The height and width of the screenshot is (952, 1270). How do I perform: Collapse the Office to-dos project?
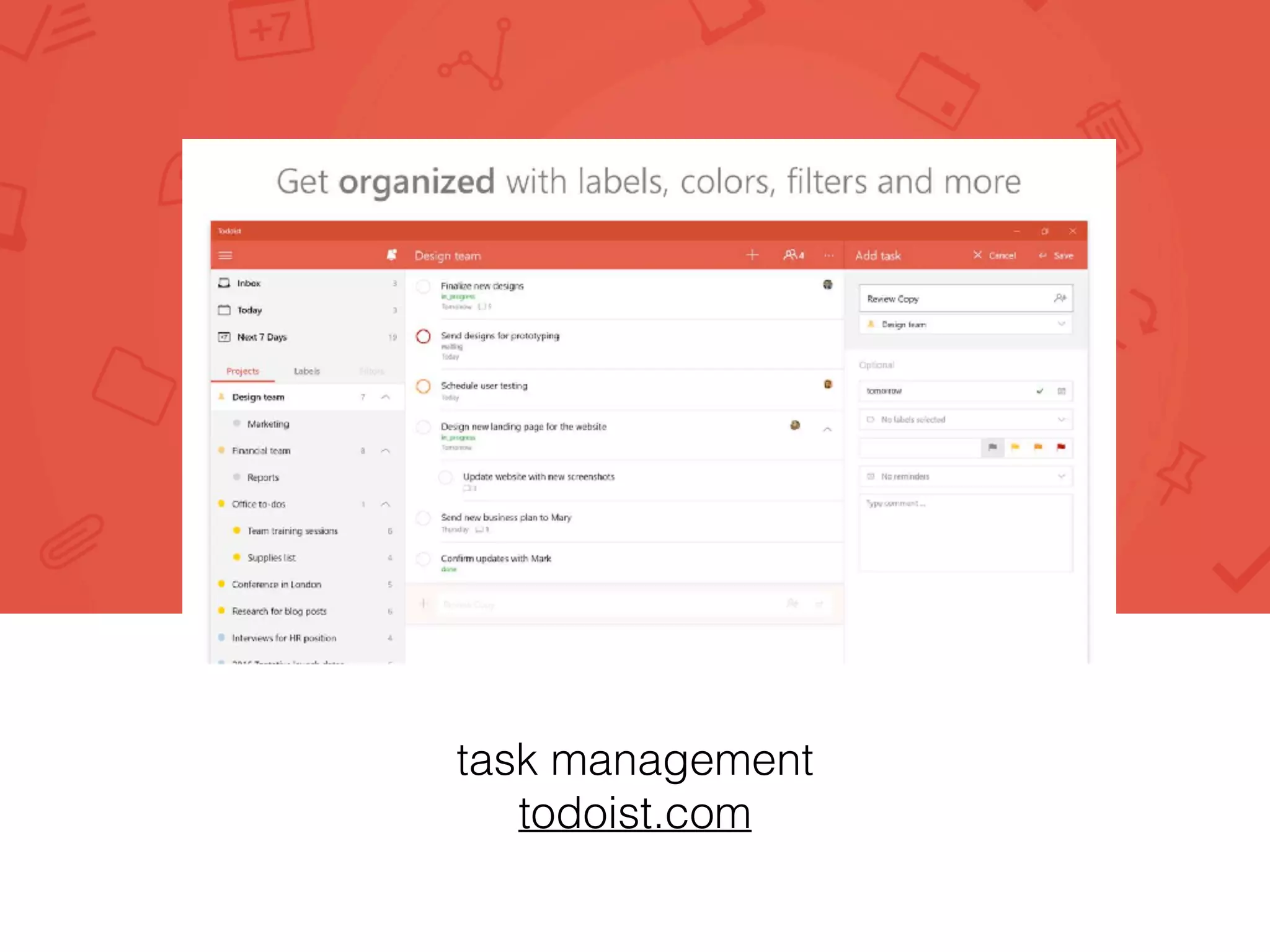tap(385, 504)
